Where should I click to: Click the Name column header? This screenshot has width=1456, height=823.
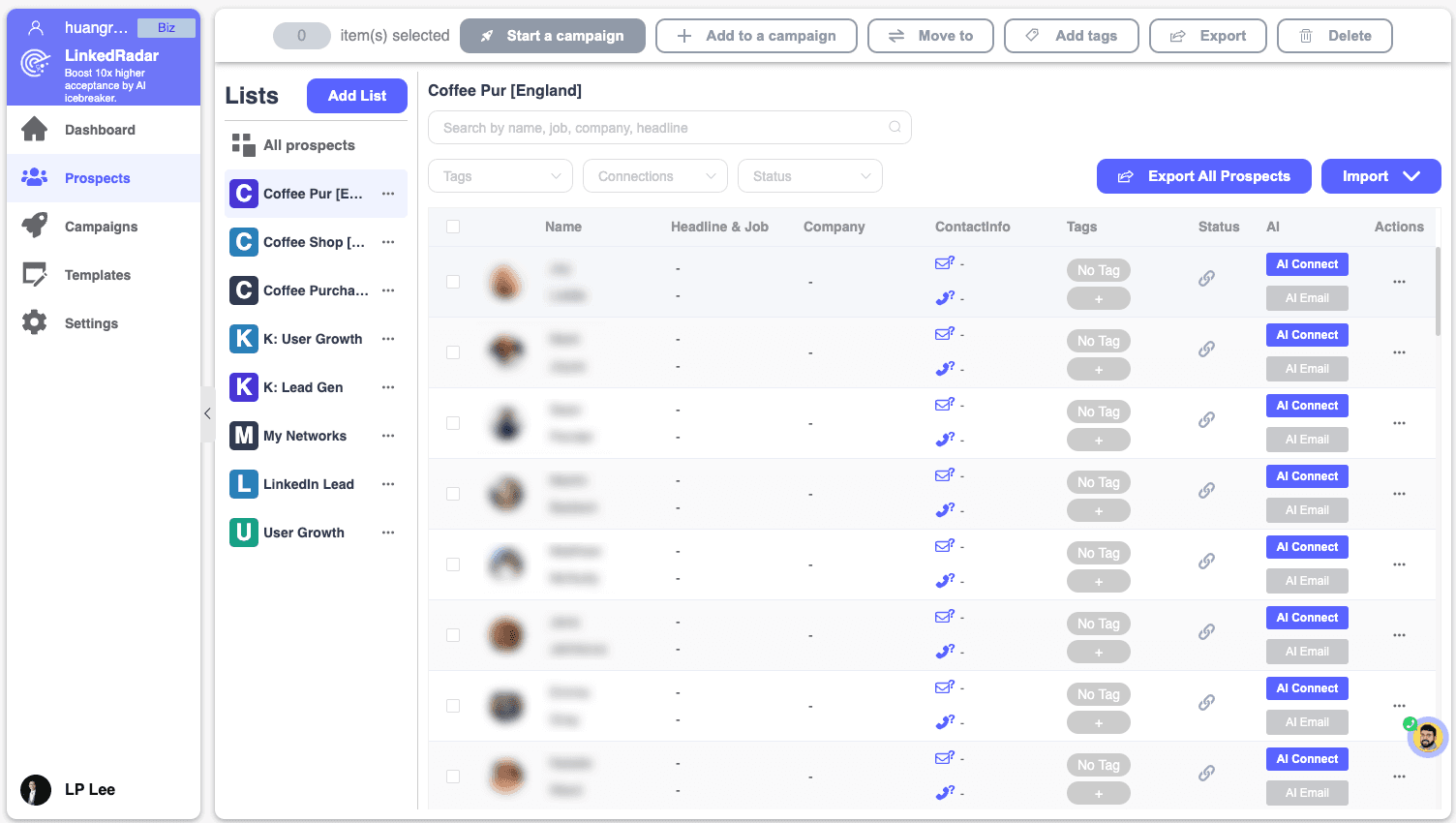(x=563, y=227)
